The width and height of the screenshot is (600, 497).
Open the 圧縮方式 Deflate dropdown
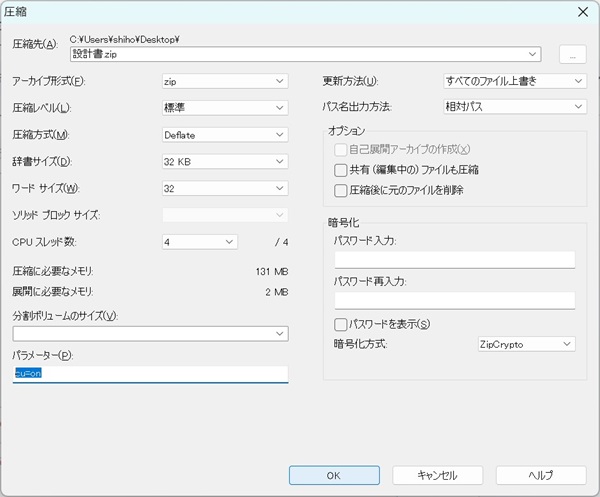click(x=225, y=135)
